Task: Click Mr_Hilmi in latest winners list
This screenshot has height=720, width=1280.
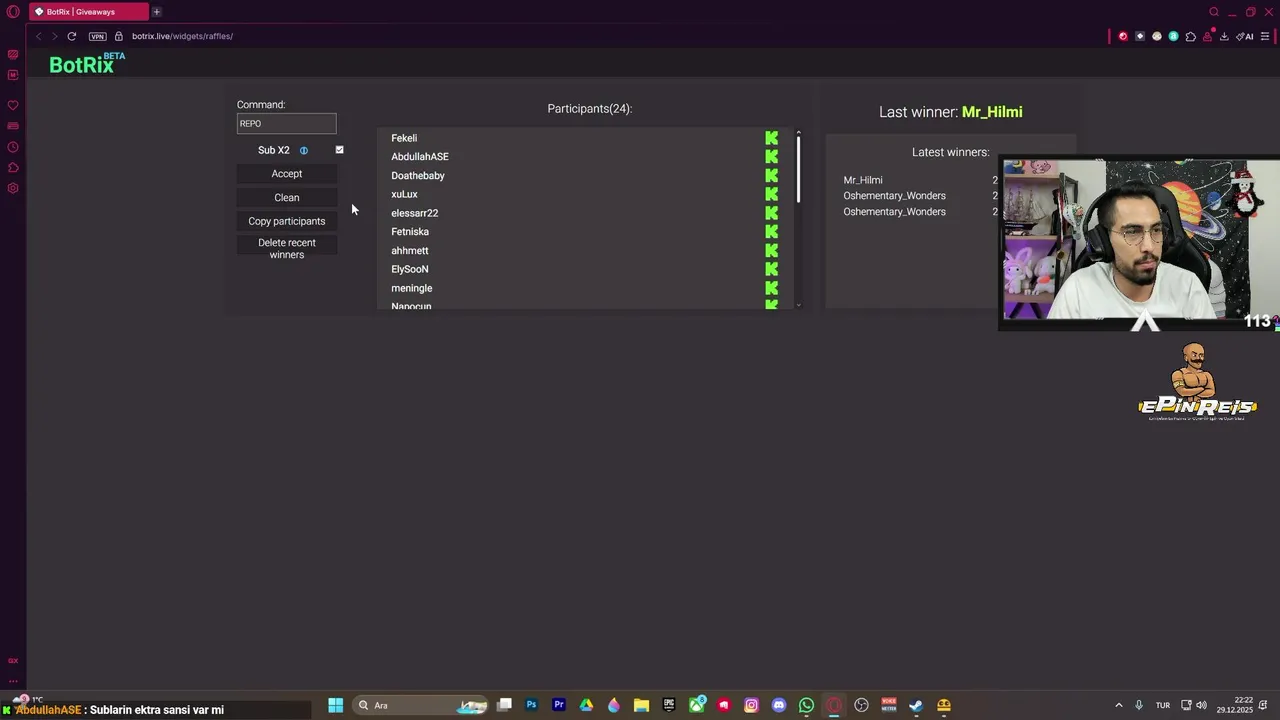Action: tap(863, 180)
